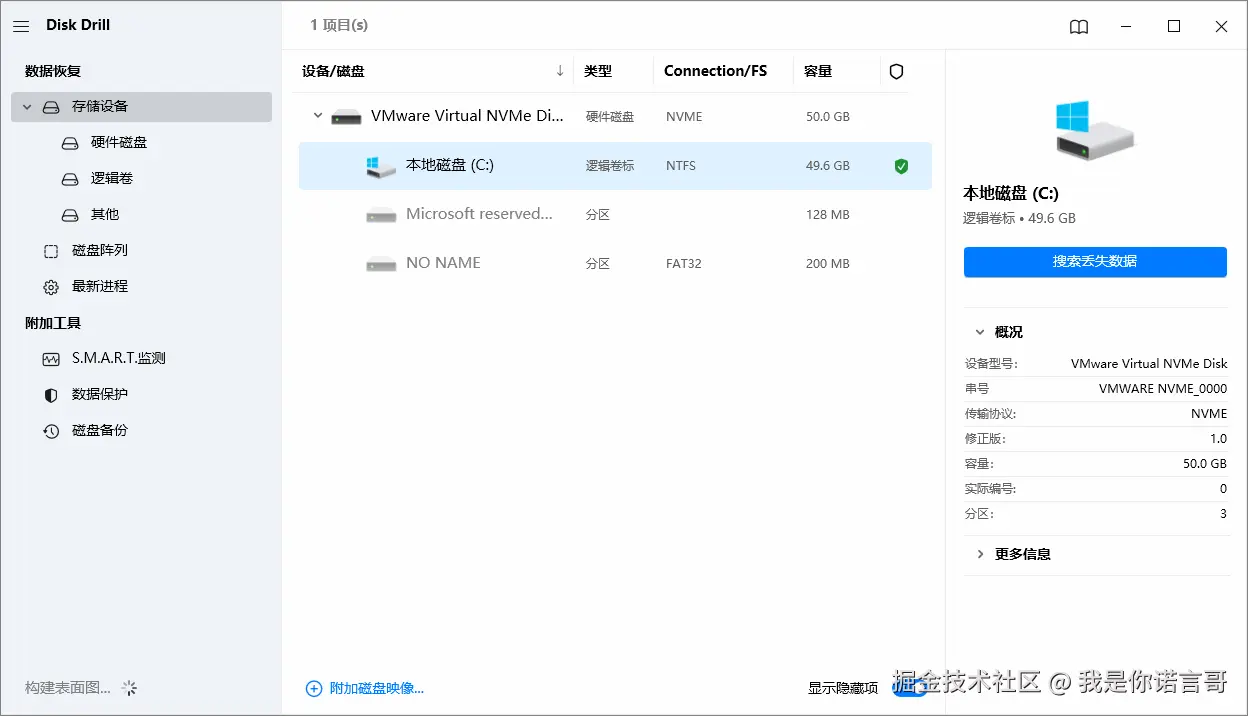
Task: Select the 本地磁盘 (C:) row
Action: pyautogui.click(x=615, y=166)
